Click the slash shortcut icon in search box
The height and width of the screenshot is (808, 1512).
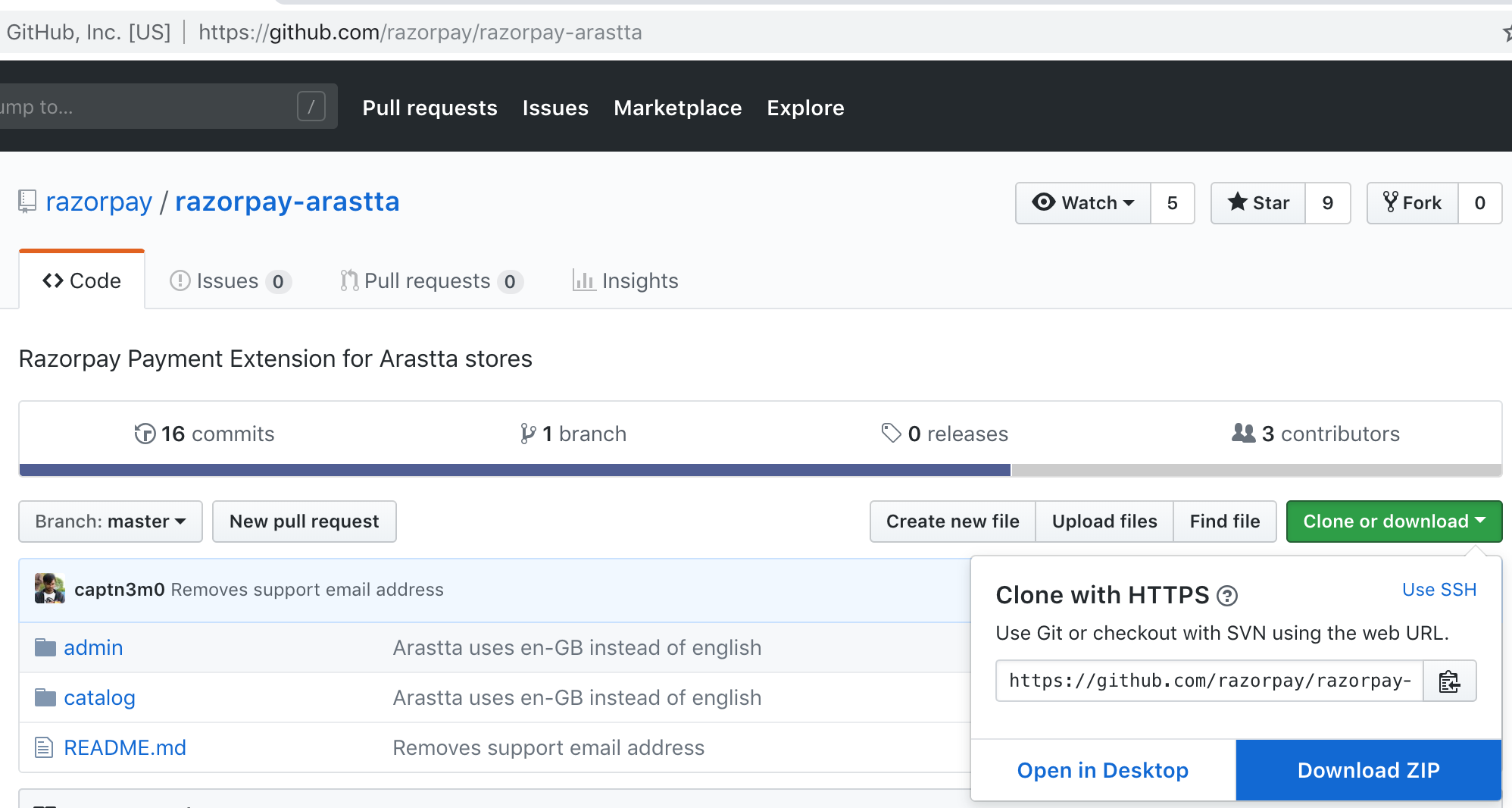pos(311,106)
